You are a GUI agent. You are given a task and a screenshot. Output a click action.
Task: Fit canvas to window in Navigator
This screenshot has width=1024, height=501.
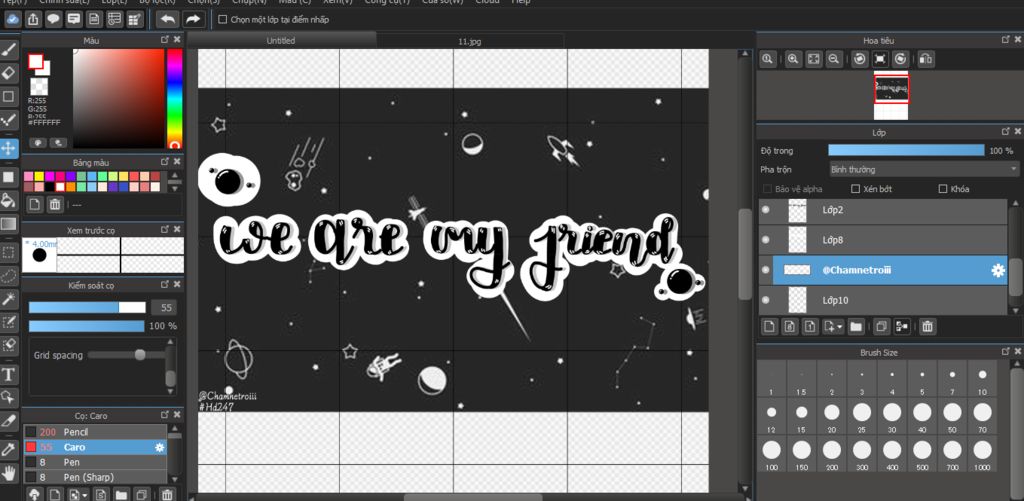click(x=813, y=59)
